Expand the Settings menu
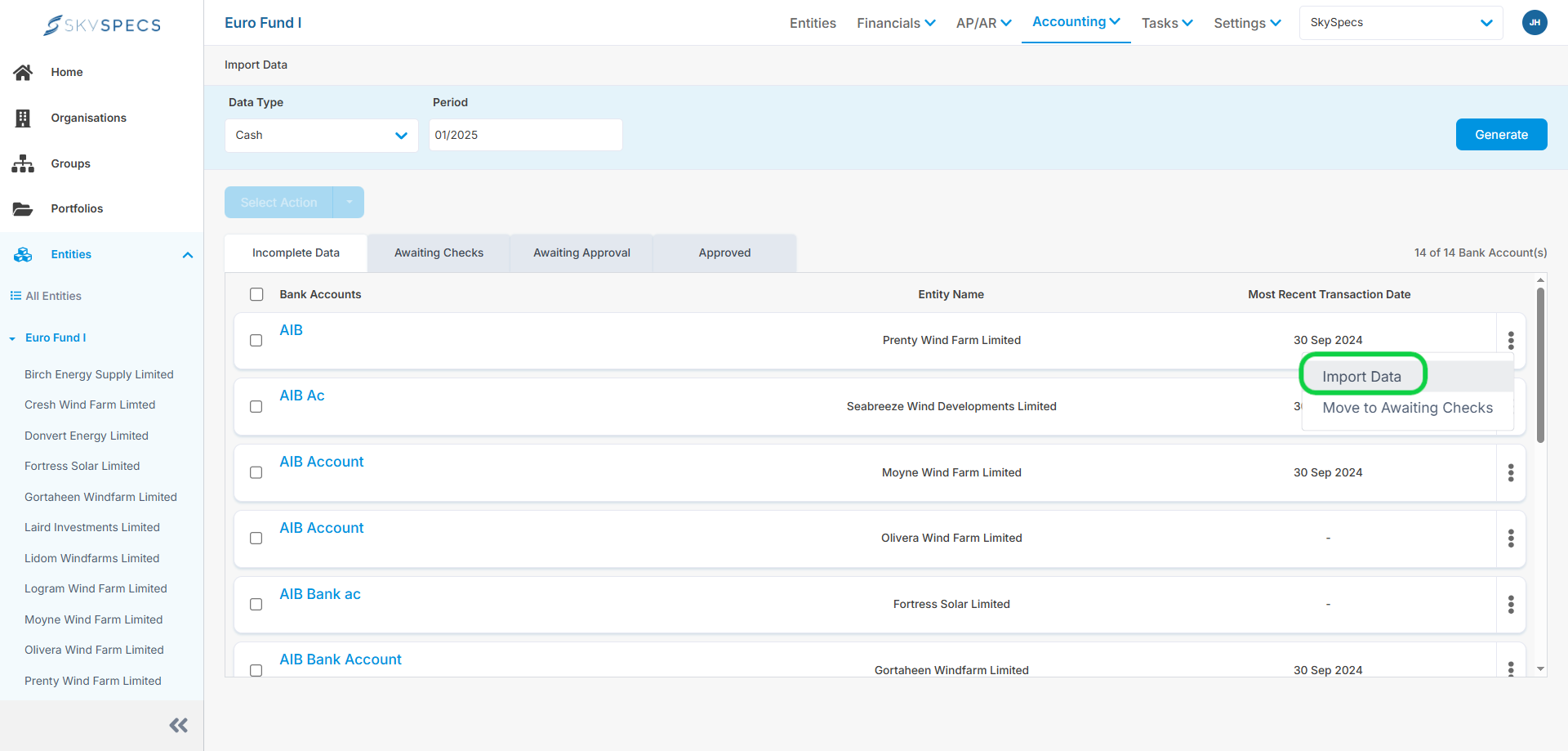The width and height of the screenshot is (1568, 751). click(x=1247, y=23)
